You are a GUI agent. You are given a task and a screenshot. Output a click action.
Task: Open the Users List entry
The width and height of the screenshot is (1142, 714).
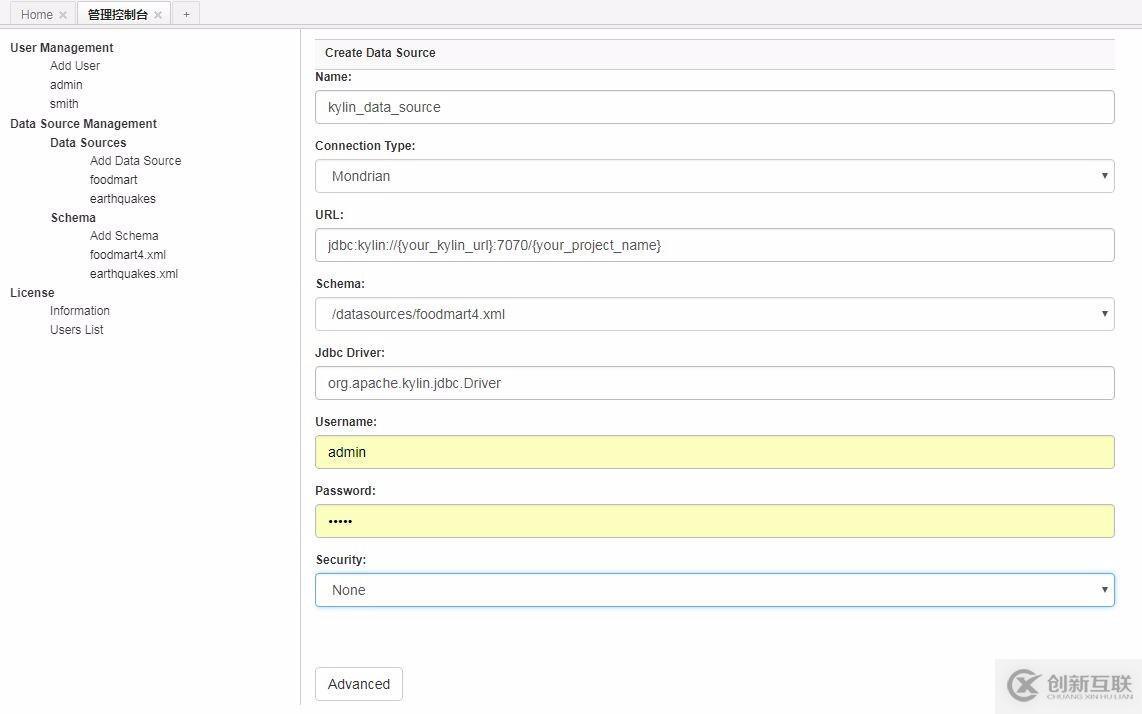77,330
